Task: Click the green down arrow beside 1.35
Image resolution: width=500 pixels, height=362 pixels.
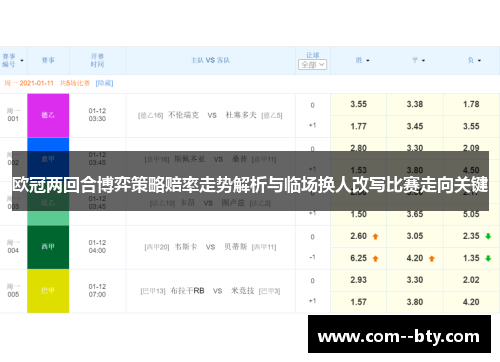Action: pyautogui.click(x=488, y=258)
